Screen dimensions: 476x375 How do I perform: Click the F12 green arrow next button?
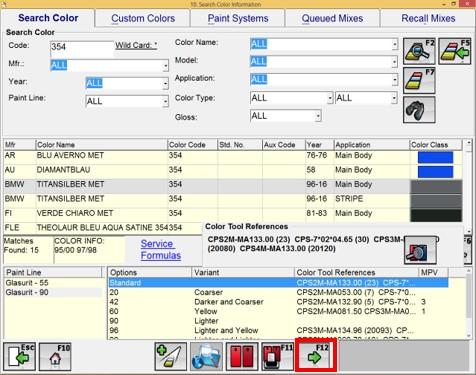coord(316,356)
